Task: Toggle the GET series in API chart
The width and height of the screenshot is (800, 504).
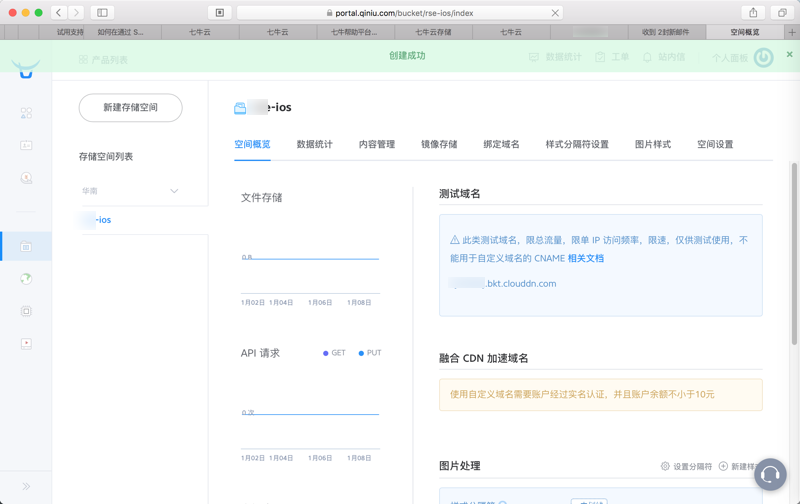Action: pos(334,353)
